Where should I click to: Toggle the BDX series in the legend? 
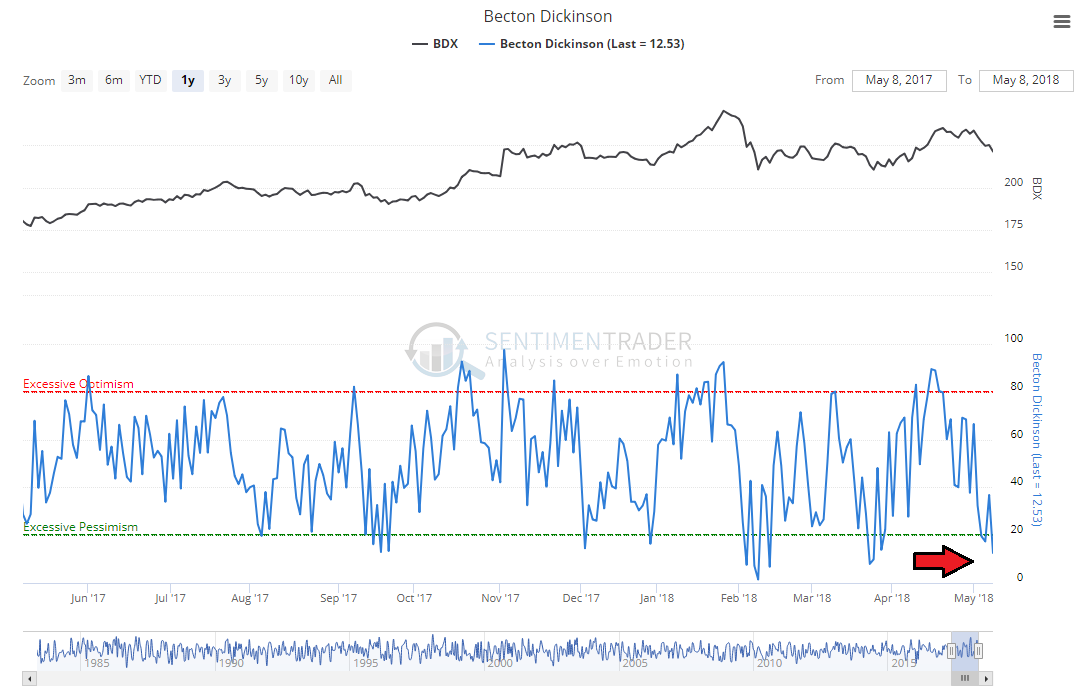tap(435, 44)
